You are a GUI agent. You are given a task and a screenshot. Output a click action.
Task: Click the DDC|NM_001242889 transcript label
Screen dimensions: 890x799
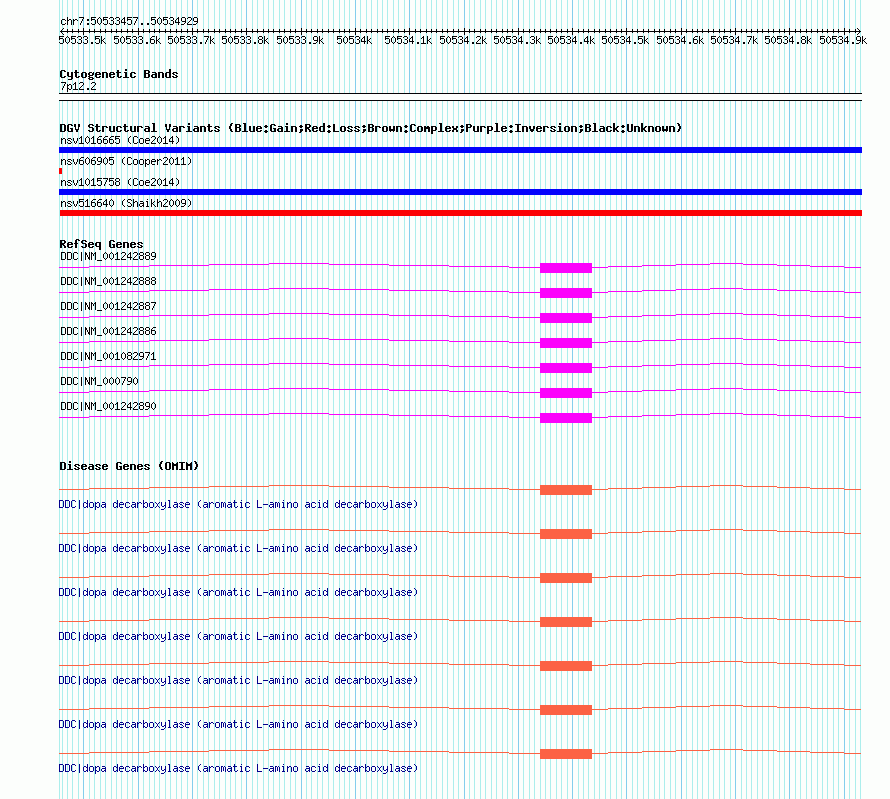point(108,256)
